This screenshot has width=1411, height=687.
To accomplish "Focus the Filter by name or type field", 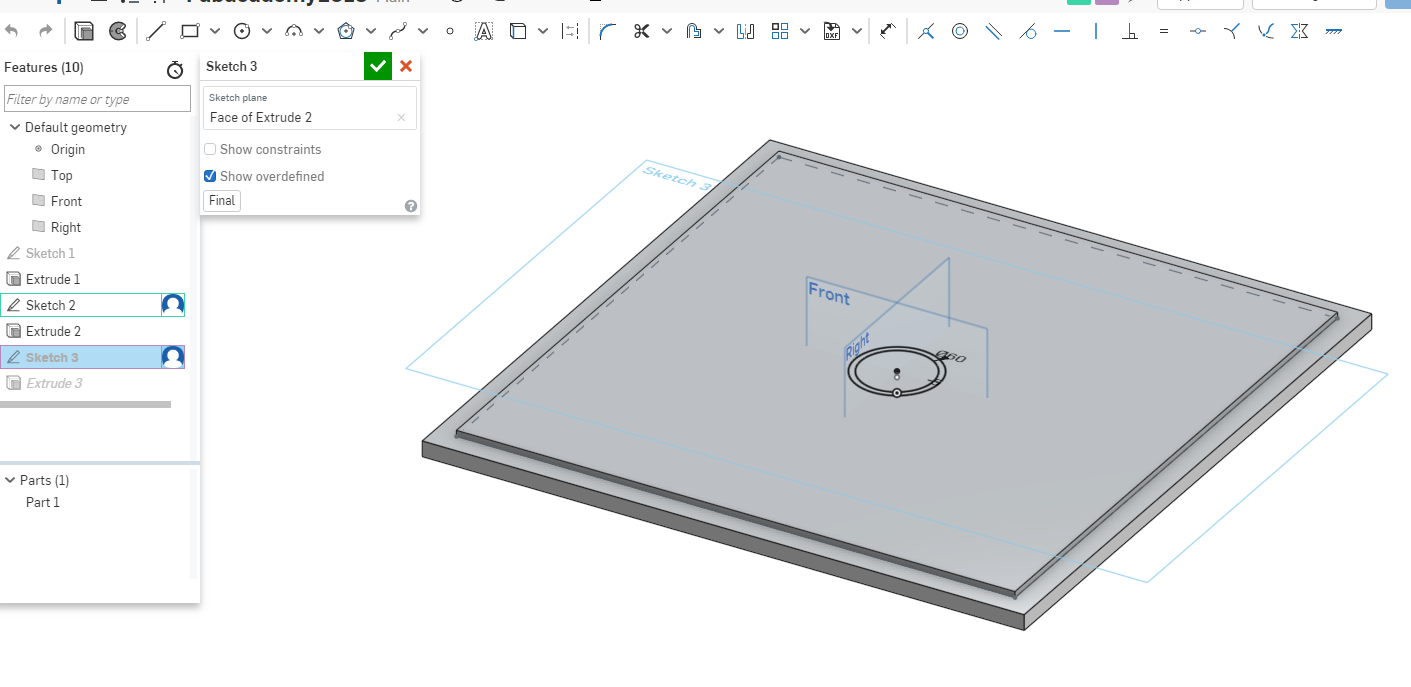I will [97, 99].
